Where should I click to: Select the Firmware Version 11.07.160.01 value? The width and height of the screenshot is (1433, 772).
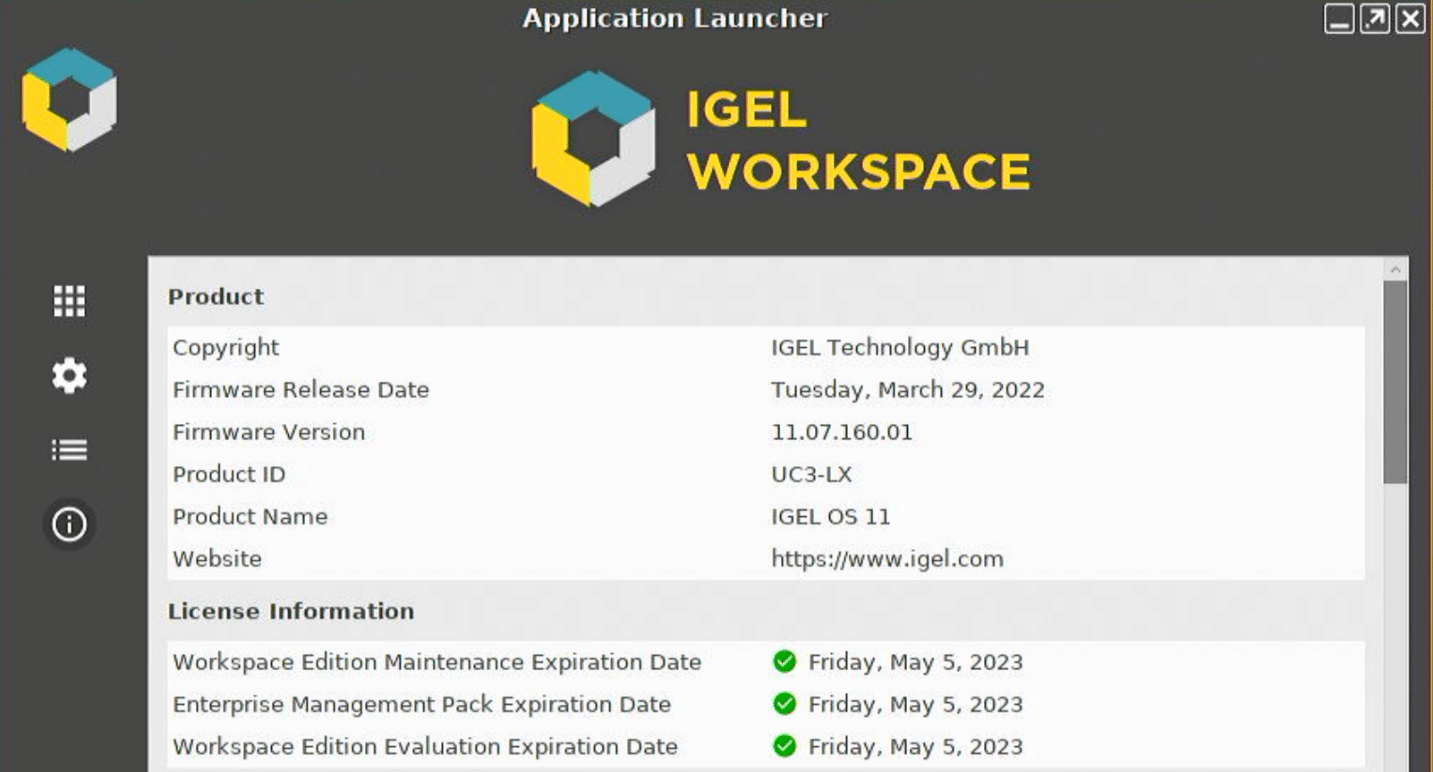tap(842, 432)
